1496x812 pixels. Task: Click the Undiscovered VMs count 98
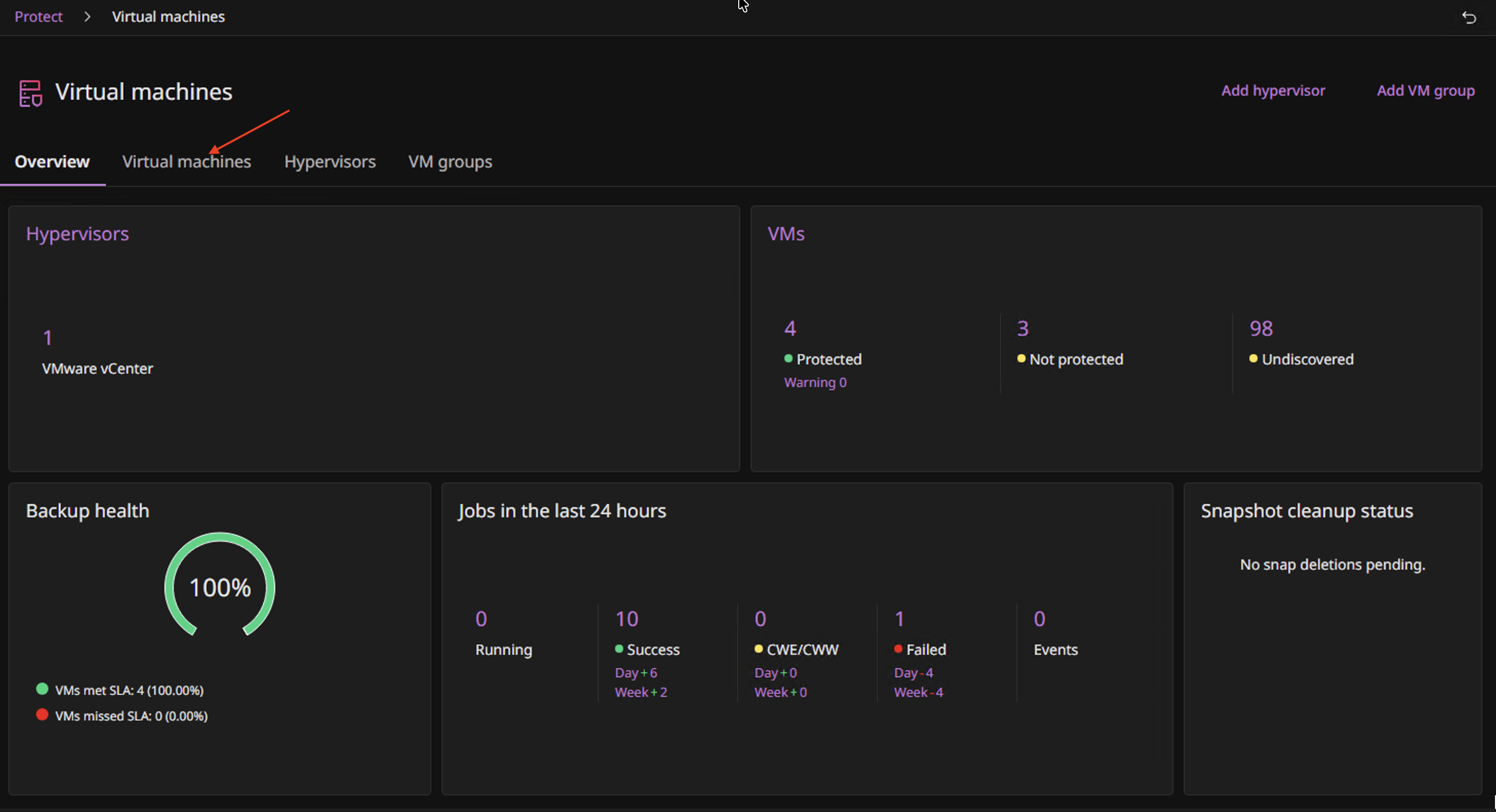(1261, 328)
